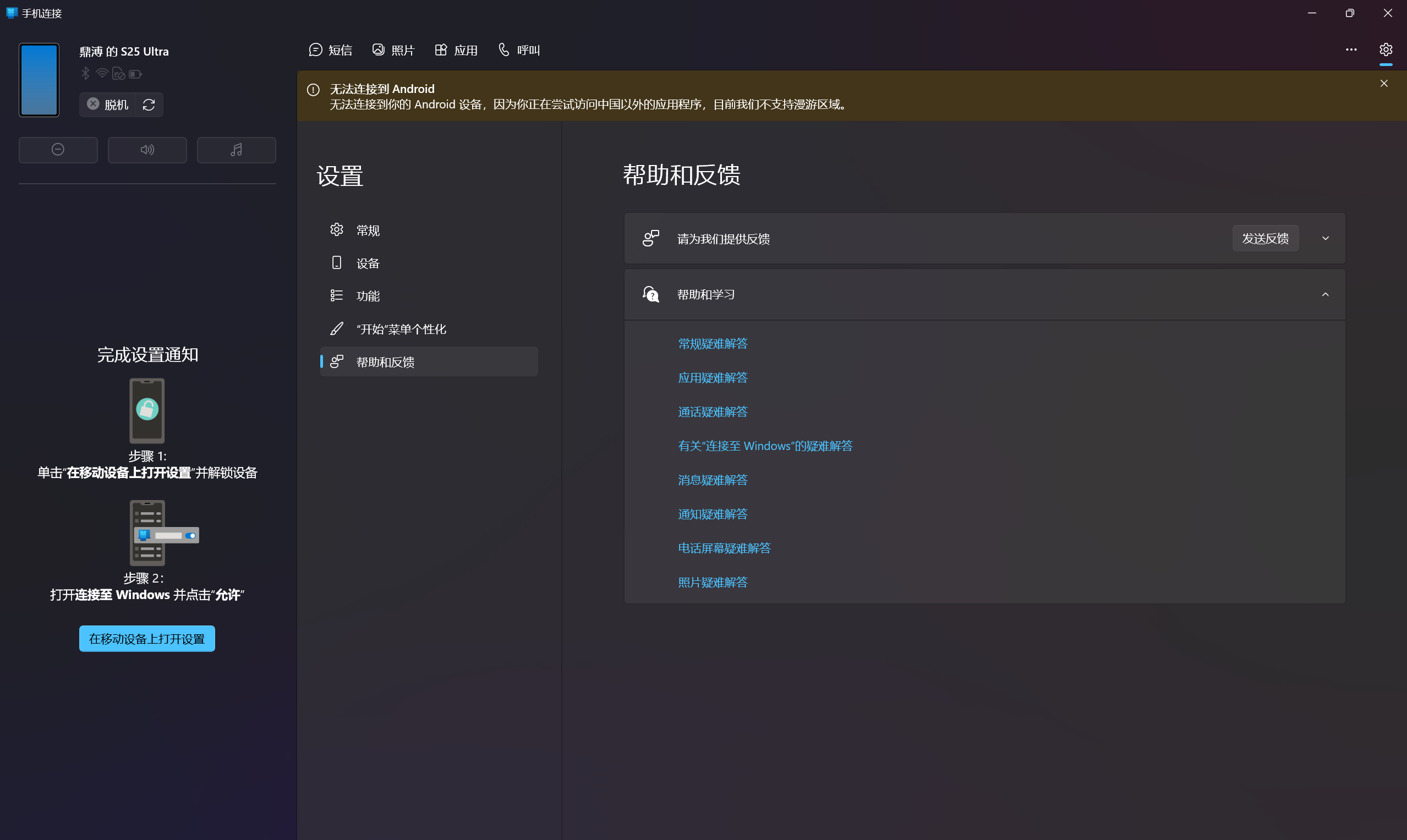Click the refresh connection icon next to 脱机
This screenshot has width=1407, height=840.
[x=149, y=105]
